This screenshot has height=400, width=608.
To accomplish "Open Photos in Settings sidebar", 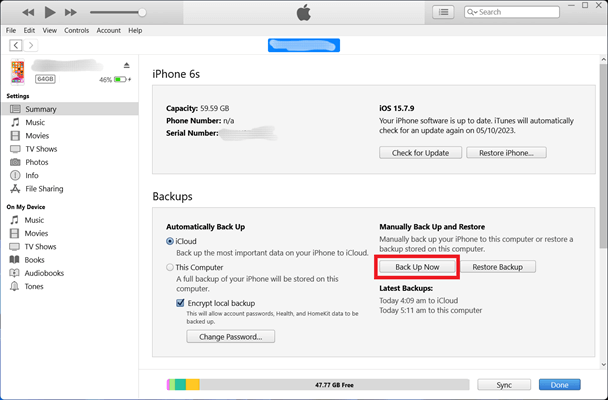I will click(x=36, y=162).
